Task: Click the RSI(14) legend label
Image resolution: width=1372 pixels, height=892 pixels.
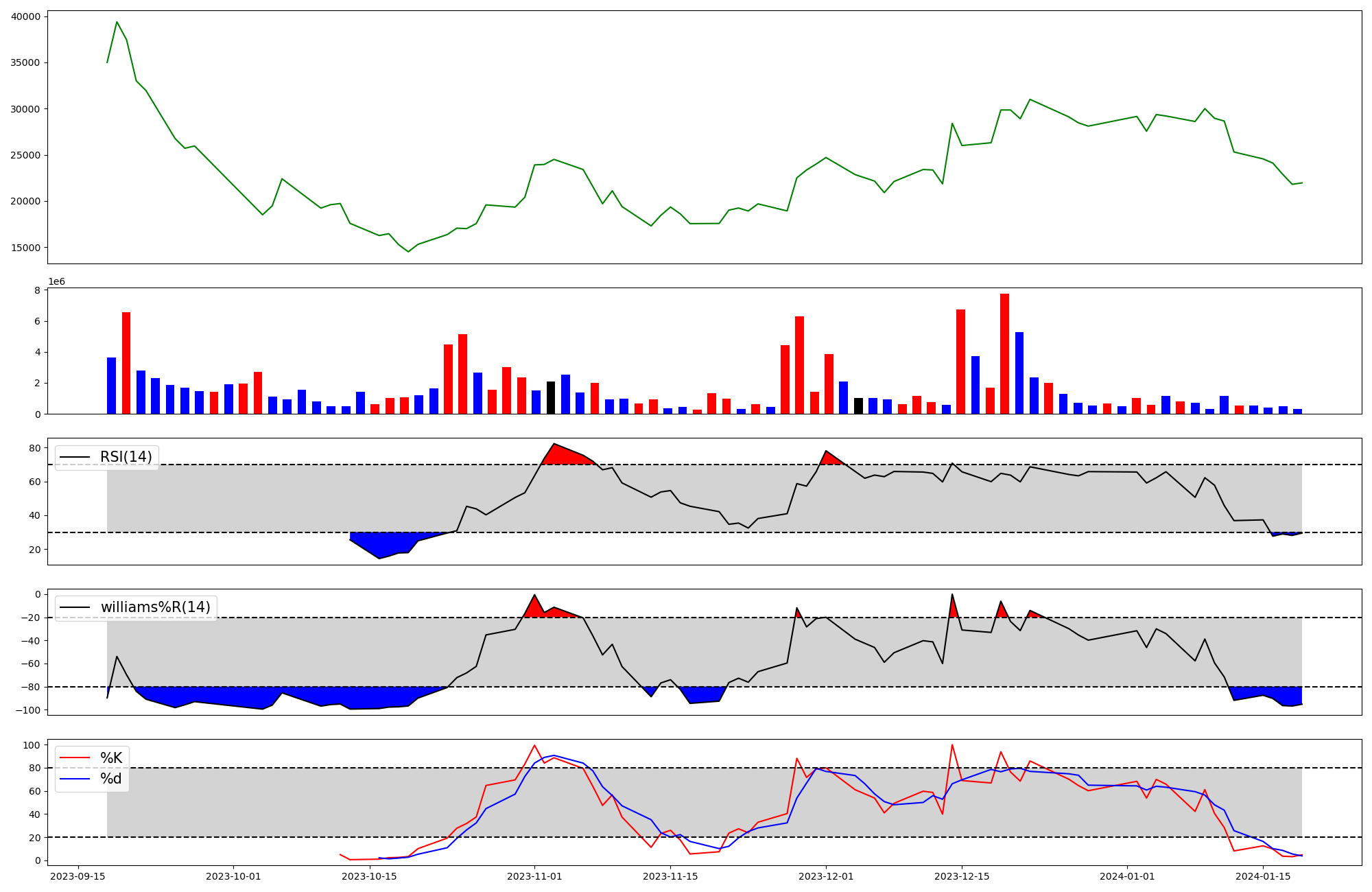Action: click(126, 457)
